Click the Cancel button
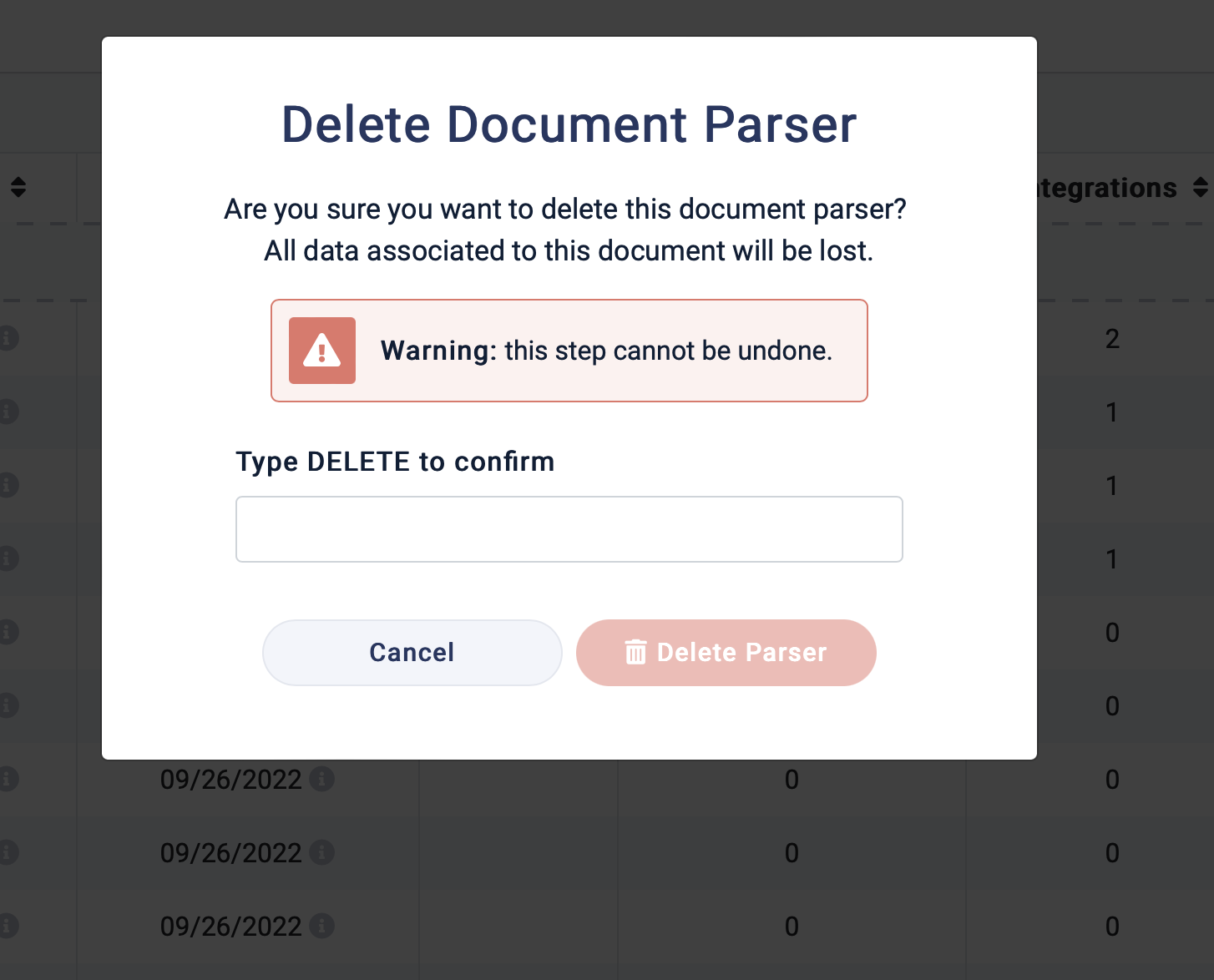1214x980 pixels. pos(412,652)
